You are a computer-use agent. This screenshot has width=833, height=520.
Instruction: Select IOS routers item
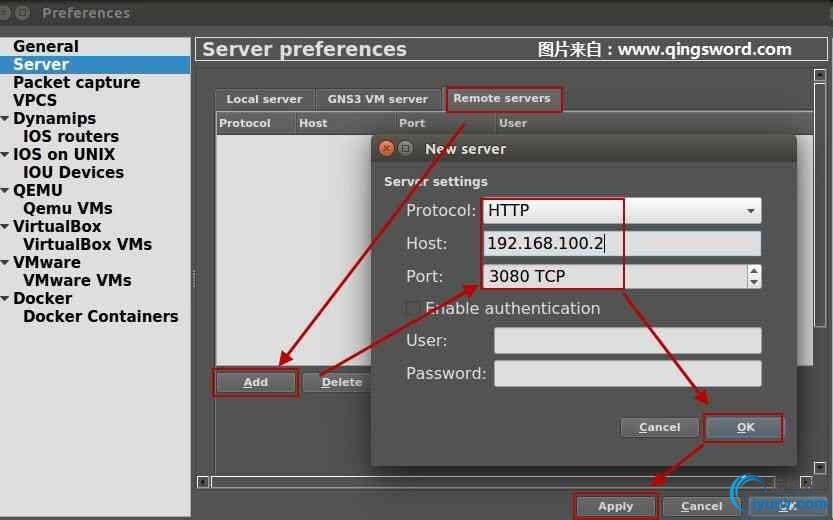[x=71, y=137]
